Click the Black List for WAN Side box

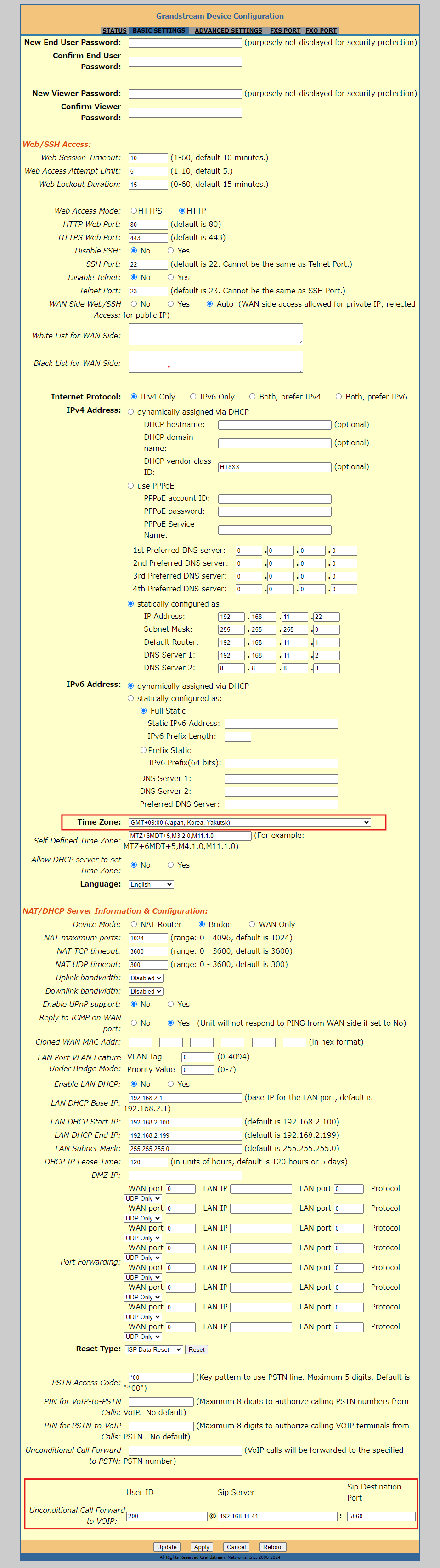(215, 361)
